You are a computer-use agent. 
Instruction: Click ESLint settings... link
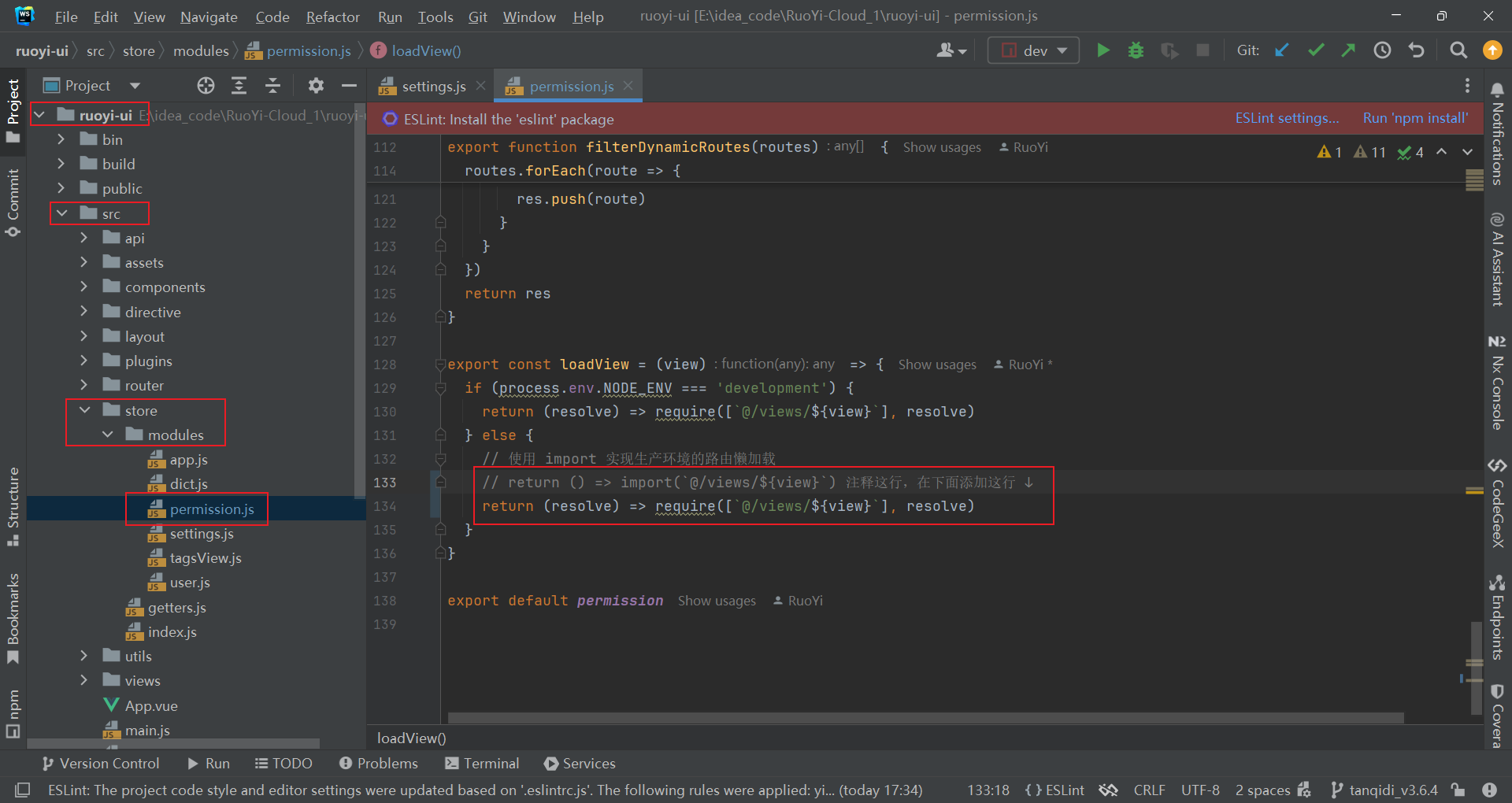coord(1287,118)
